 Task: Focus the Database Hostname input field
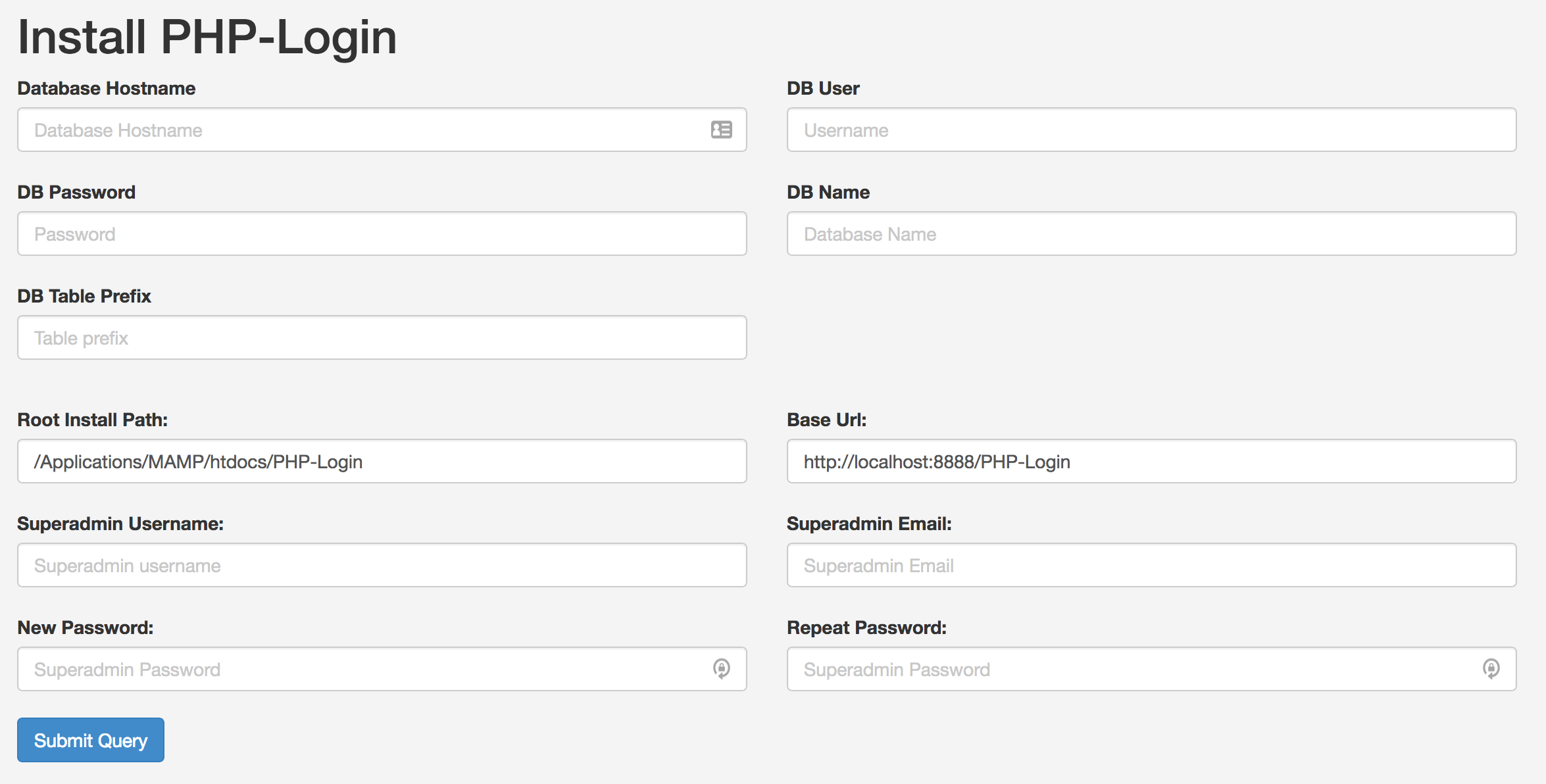pyautogui.click(x=382, y=130)
